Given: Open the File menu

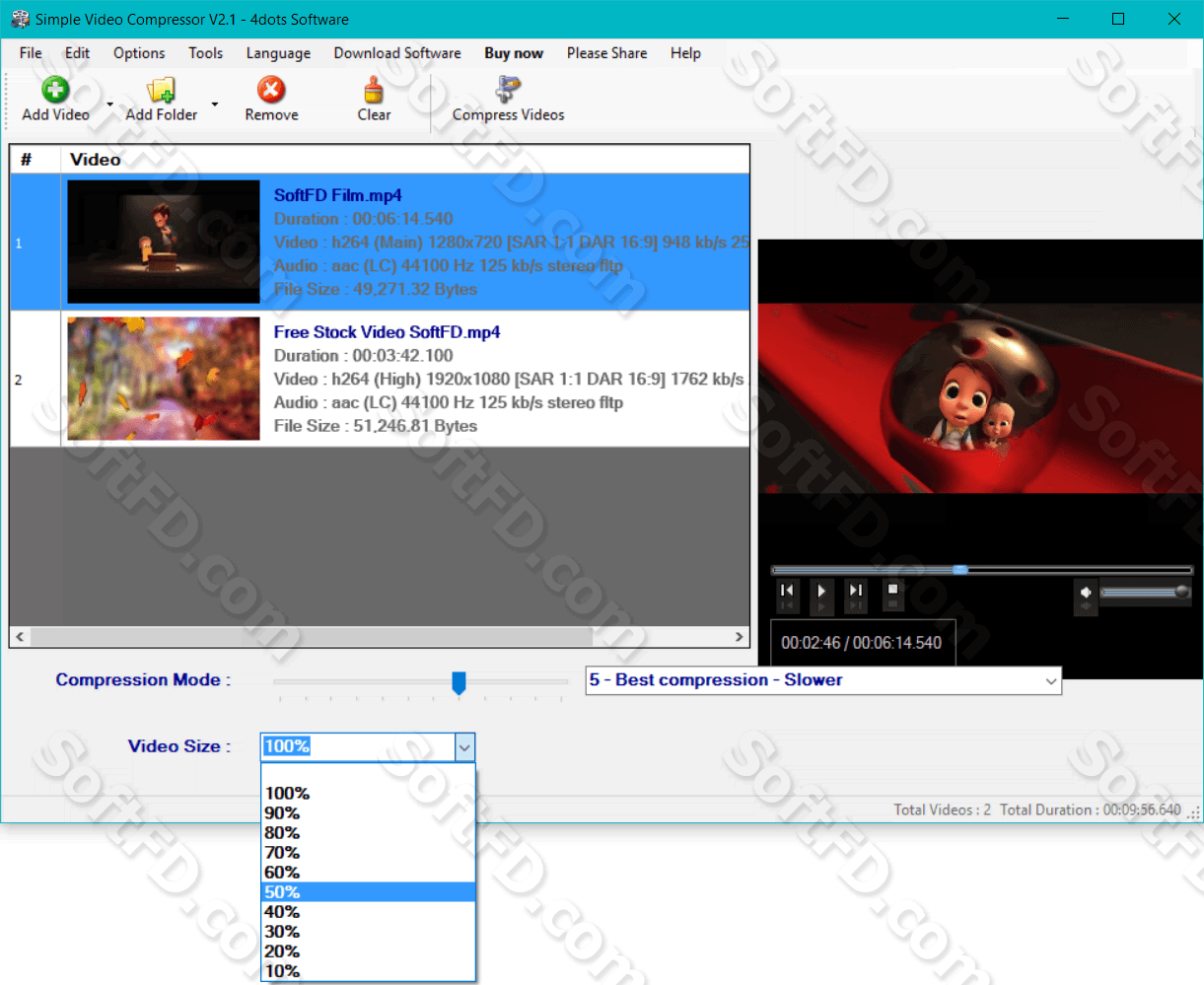Looking at the screenshot, I should click(x=31, y=53).
